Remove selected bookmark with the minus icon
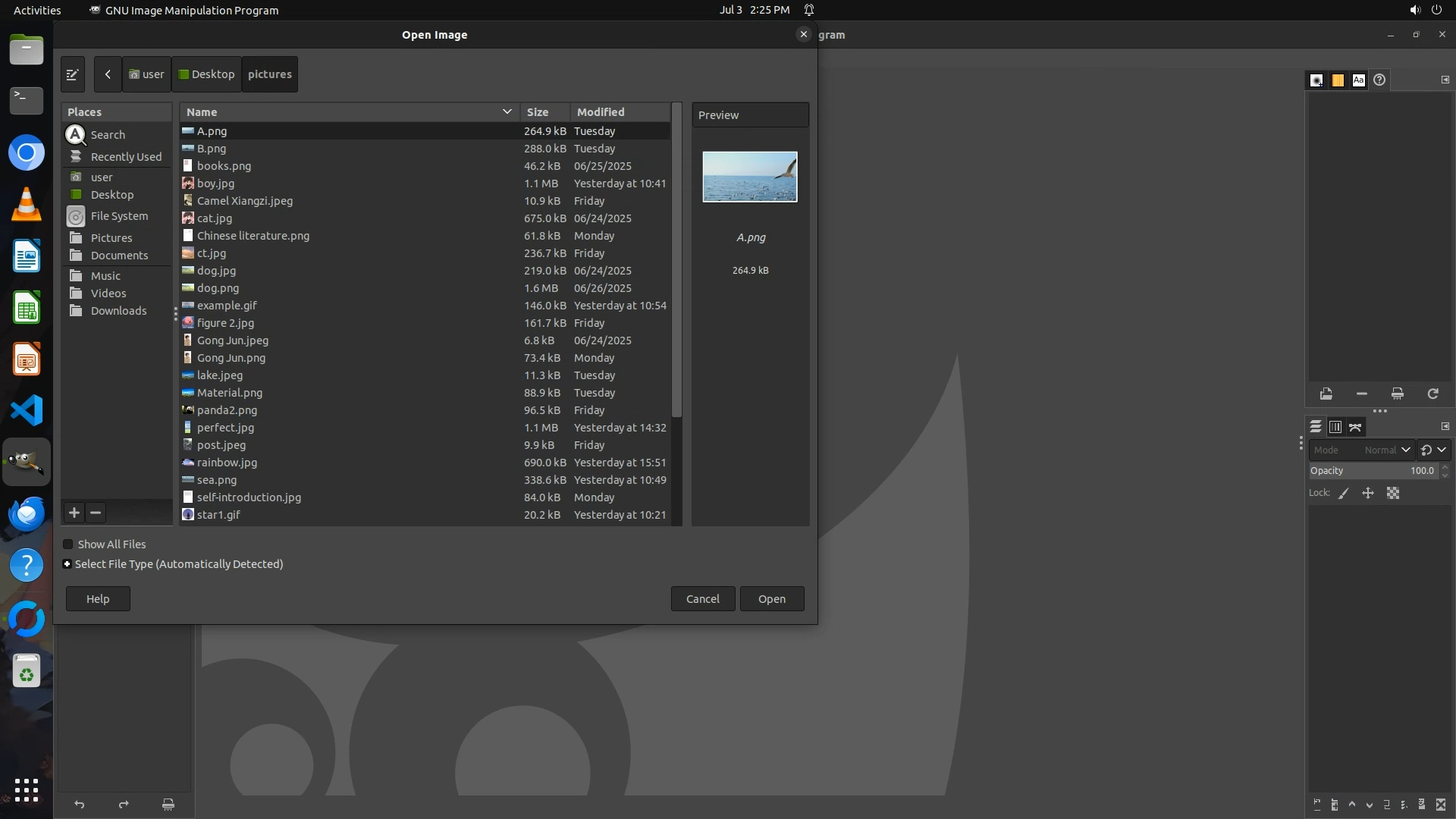Viewport: 1456px width, 819px height. [x=96, y=513]
